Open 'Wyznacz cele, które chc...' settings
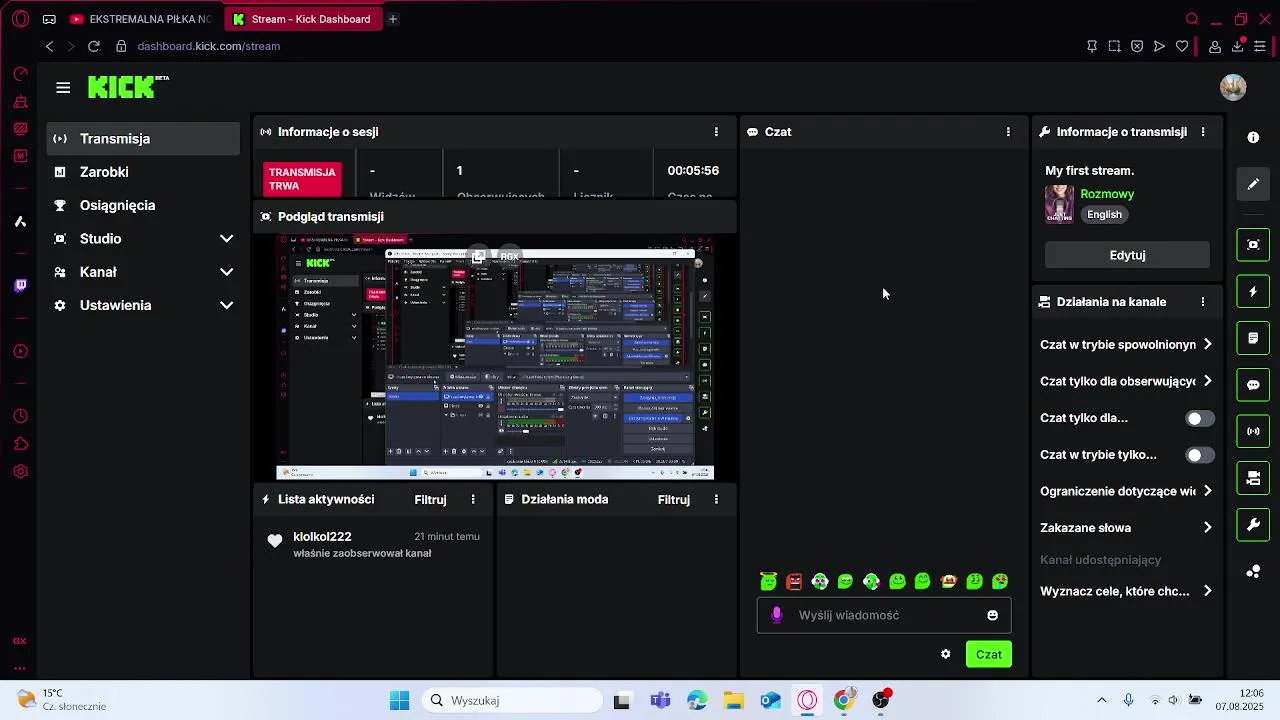This screenshot has width=1280, height=720. click(x=1127, y=591)
